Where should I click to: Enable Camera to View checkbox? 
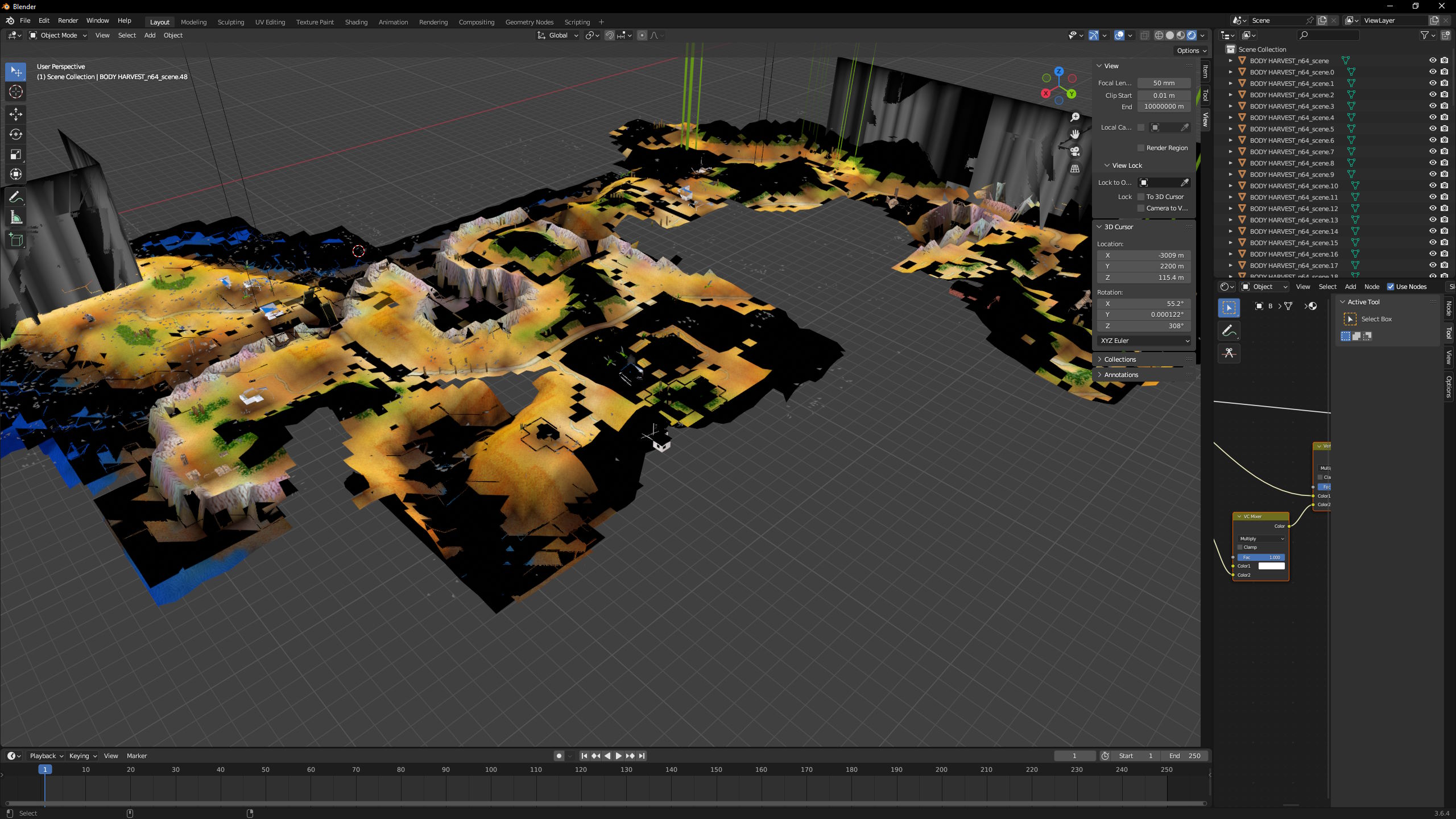click(1141, 208)
